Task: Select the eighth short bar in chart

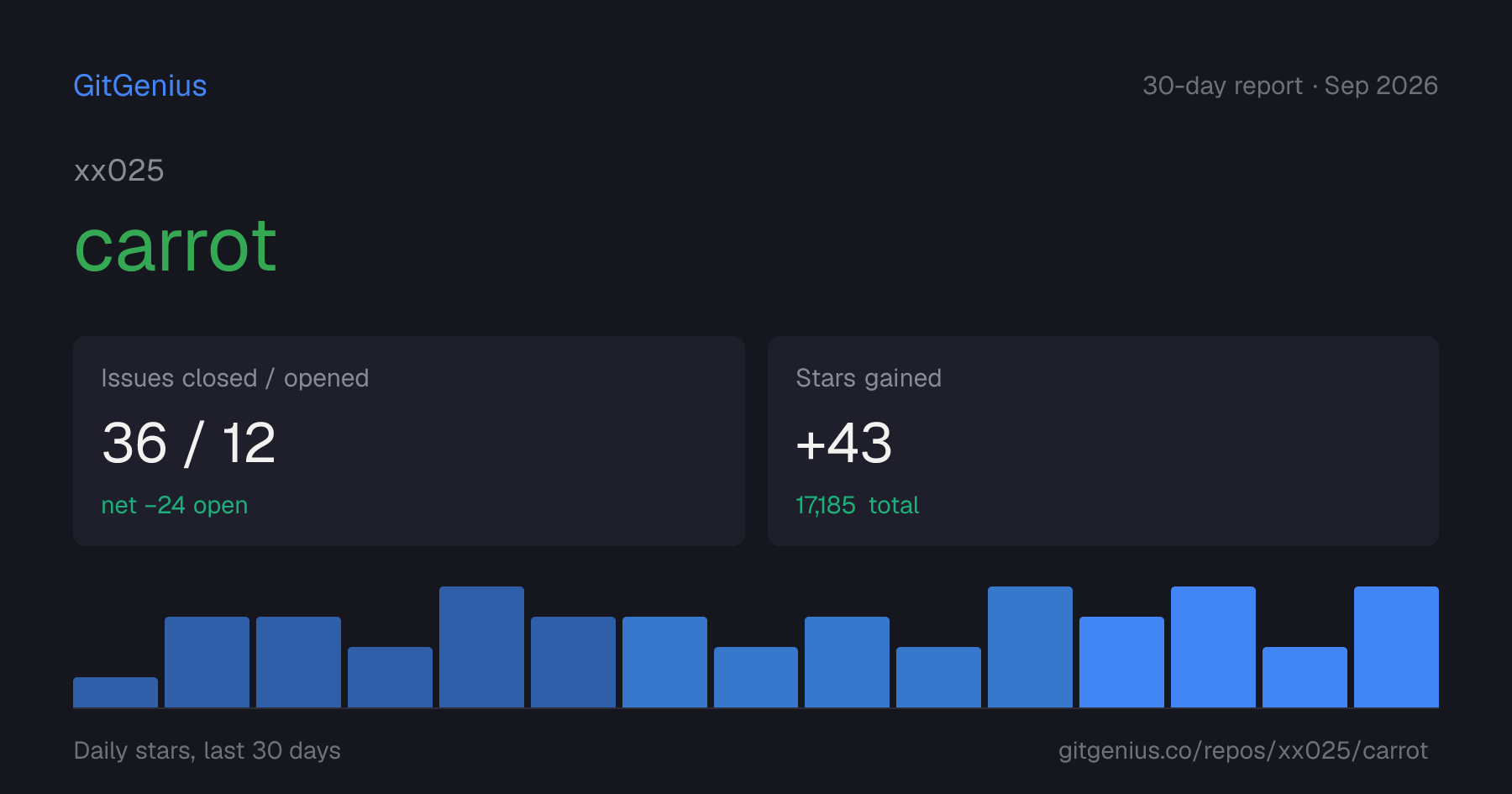Action: coord(756,677)
